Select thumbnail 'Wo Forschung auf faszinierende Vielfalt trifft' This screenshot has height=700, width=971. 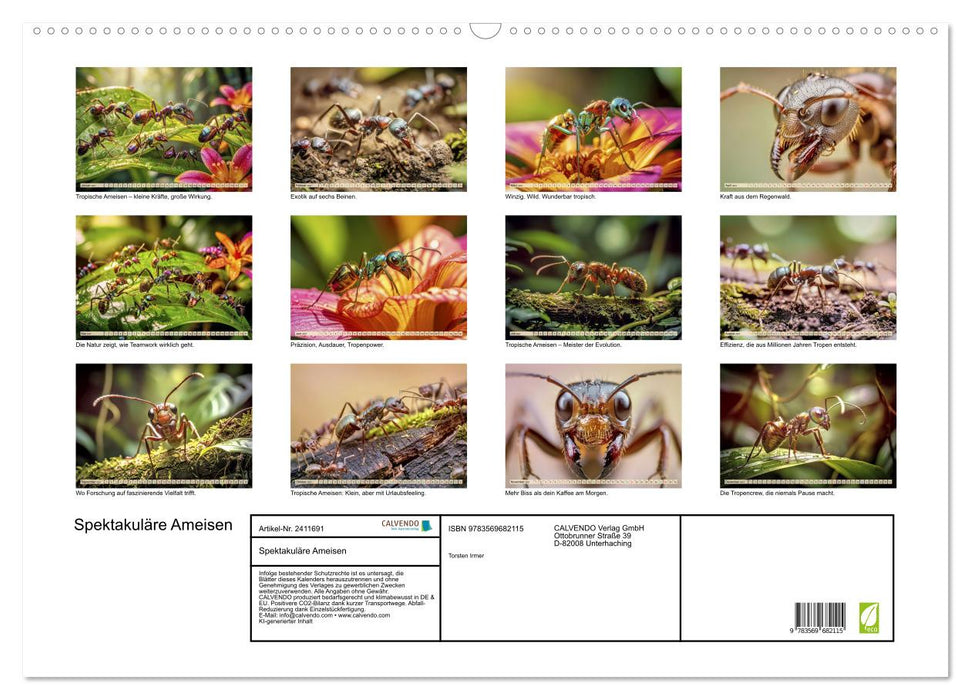164,426
